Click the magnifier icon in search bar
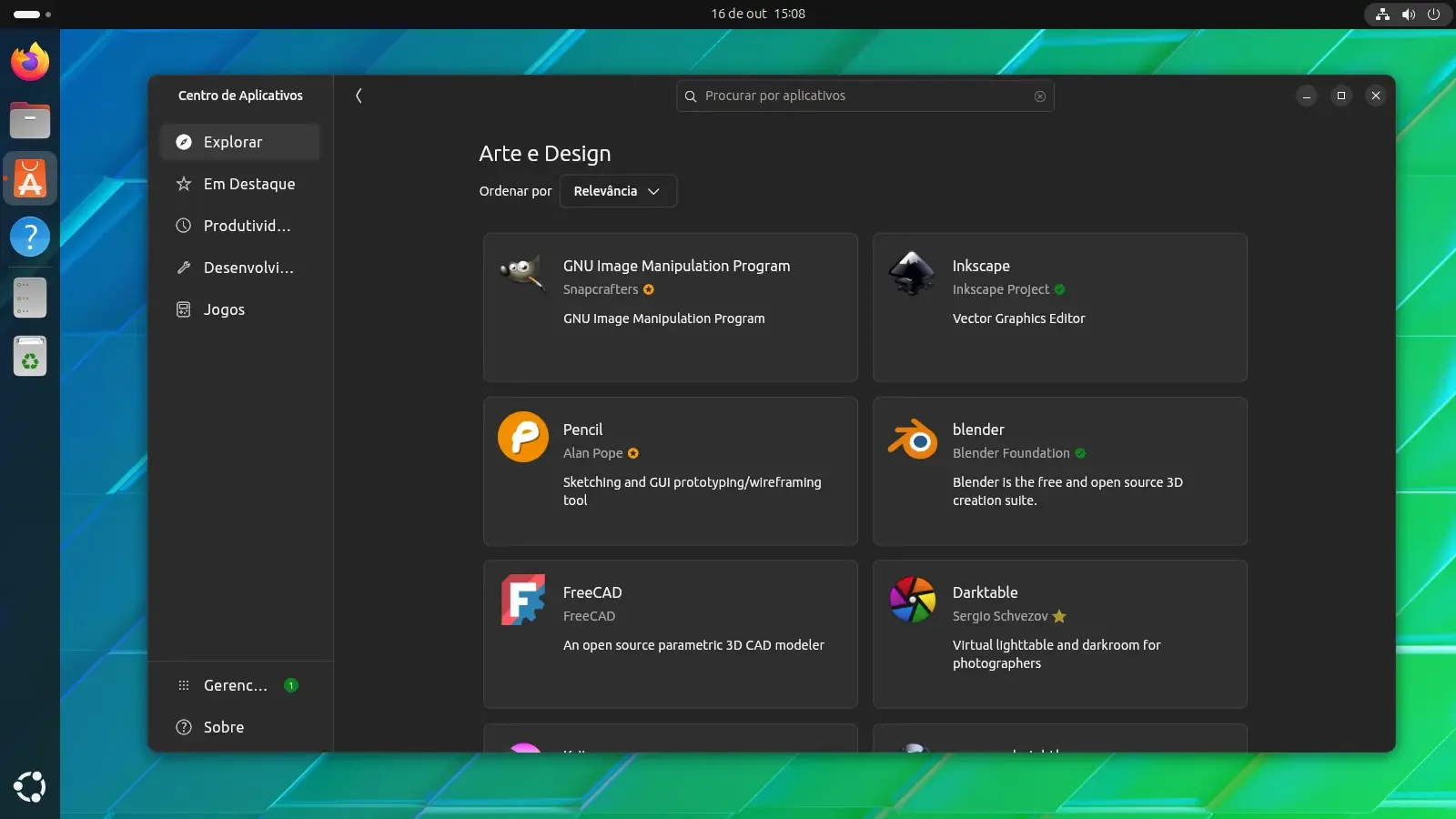This screenshot has width=1456, height=819. tap(691, 96)
